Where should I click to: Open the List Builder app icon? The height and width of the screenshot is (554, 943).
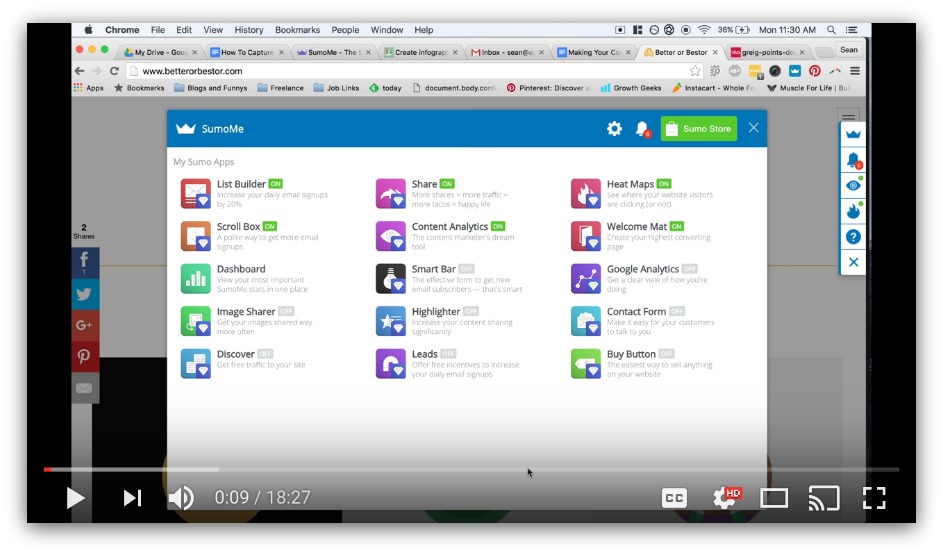pos(195,194)
